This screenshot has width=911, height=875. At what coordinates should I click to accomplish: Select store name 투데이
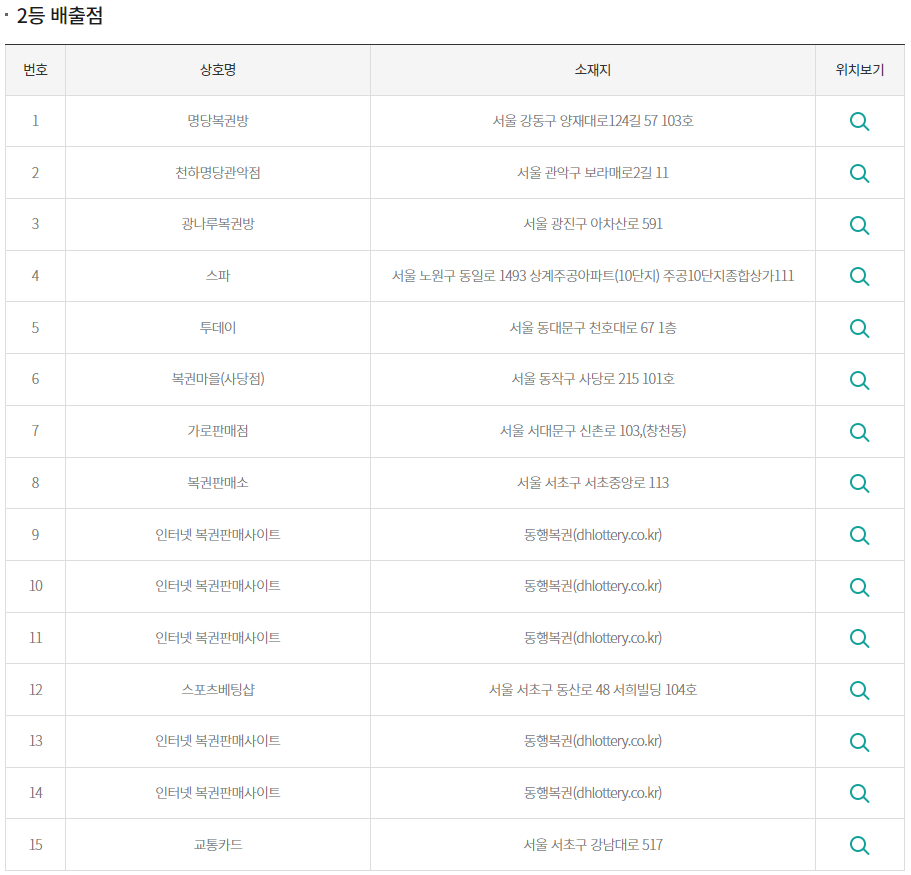[218, 328]
